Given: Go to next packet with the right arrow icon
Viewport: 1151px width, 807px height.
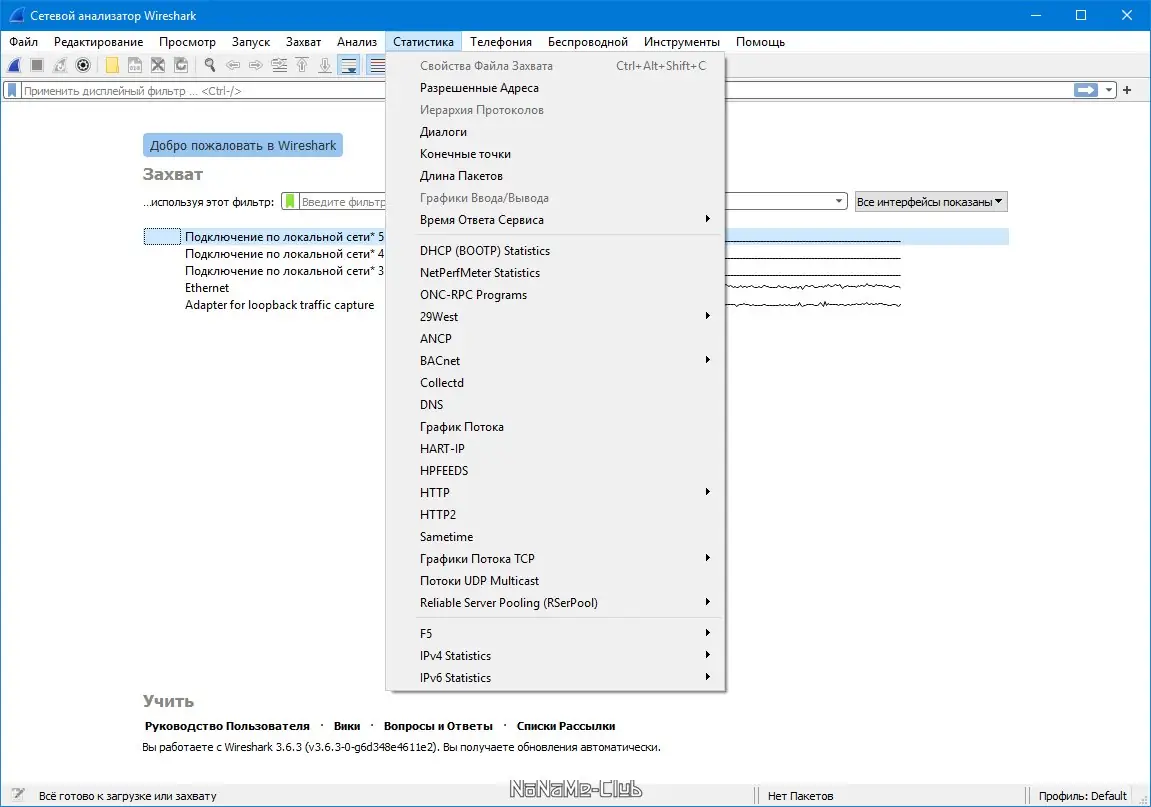Looking at the screenshot, I should pyautogui.click(x=255, y=65).
